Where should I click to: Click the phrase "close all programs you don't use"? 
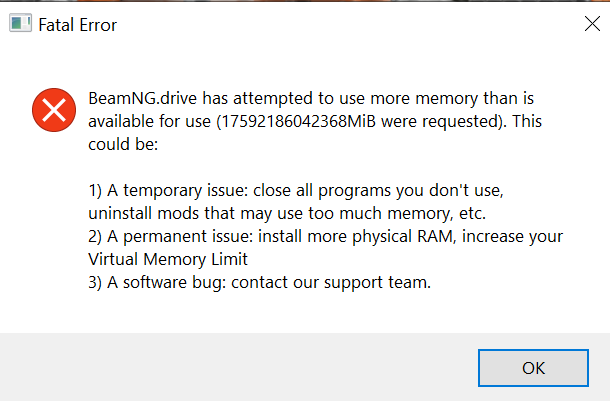(x=378, y=191)
